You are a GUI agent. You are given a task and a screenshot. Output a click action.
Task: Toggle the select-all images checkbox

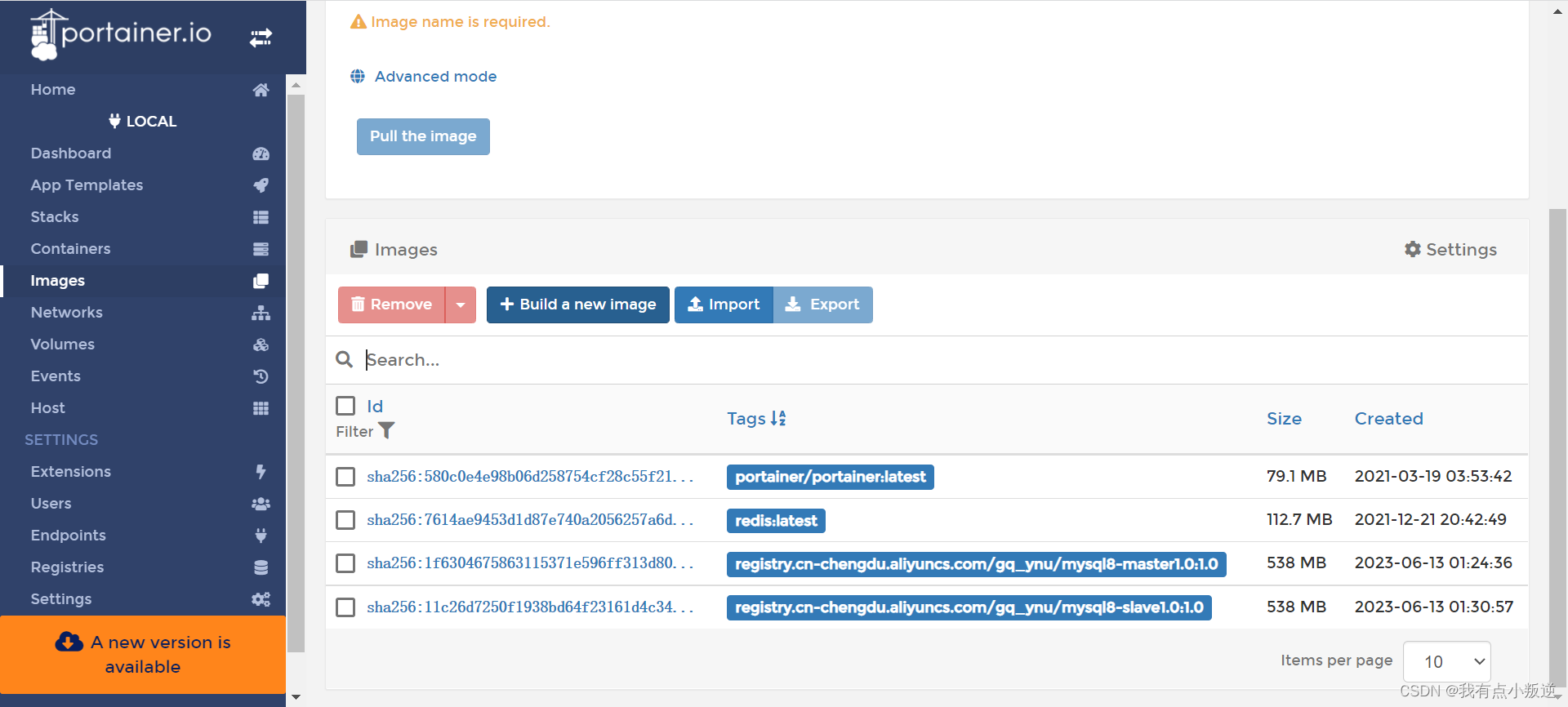[345, 406]
